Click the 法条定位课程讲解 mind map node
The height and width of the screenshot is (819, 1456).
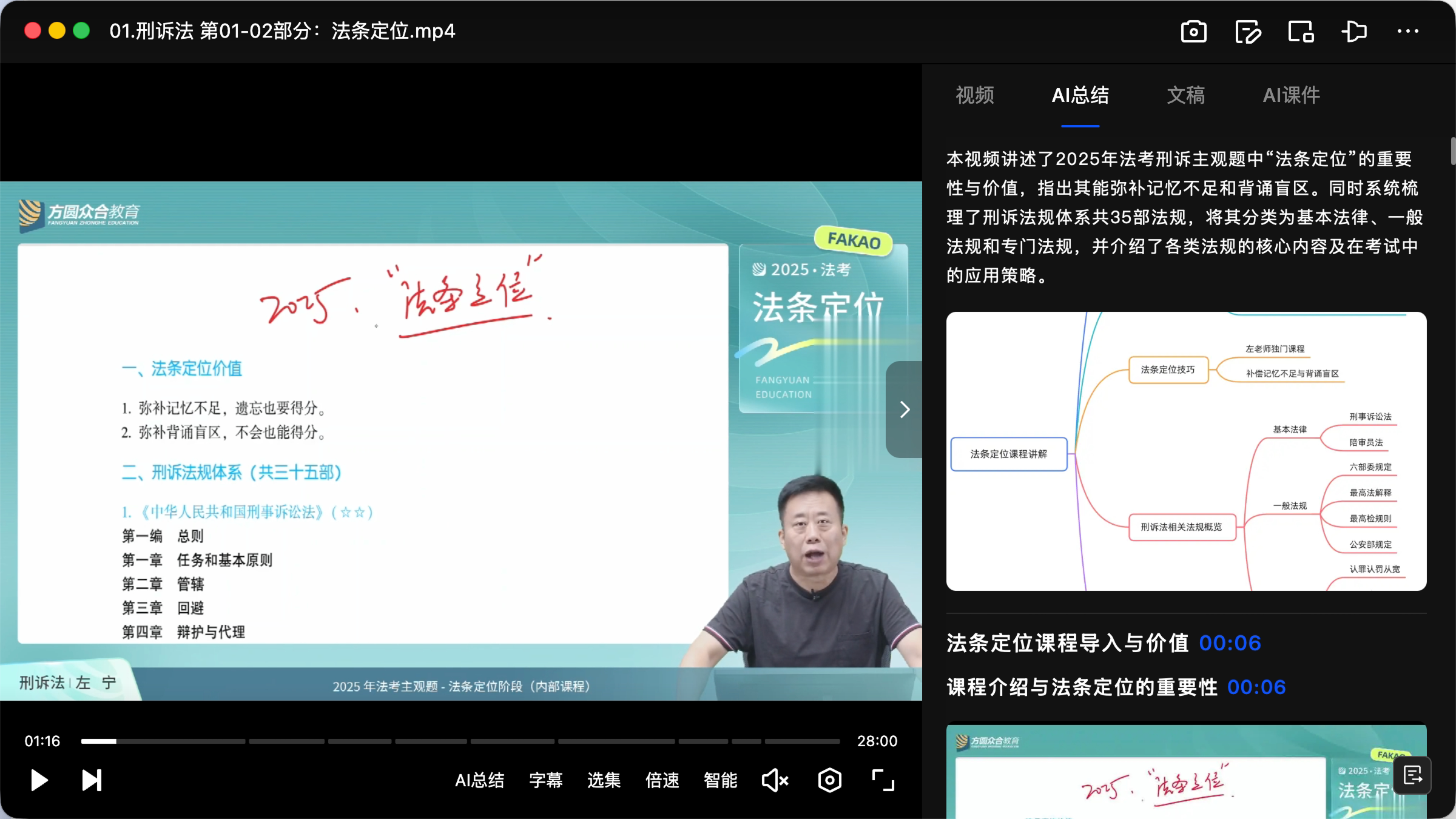point(1008,454)
